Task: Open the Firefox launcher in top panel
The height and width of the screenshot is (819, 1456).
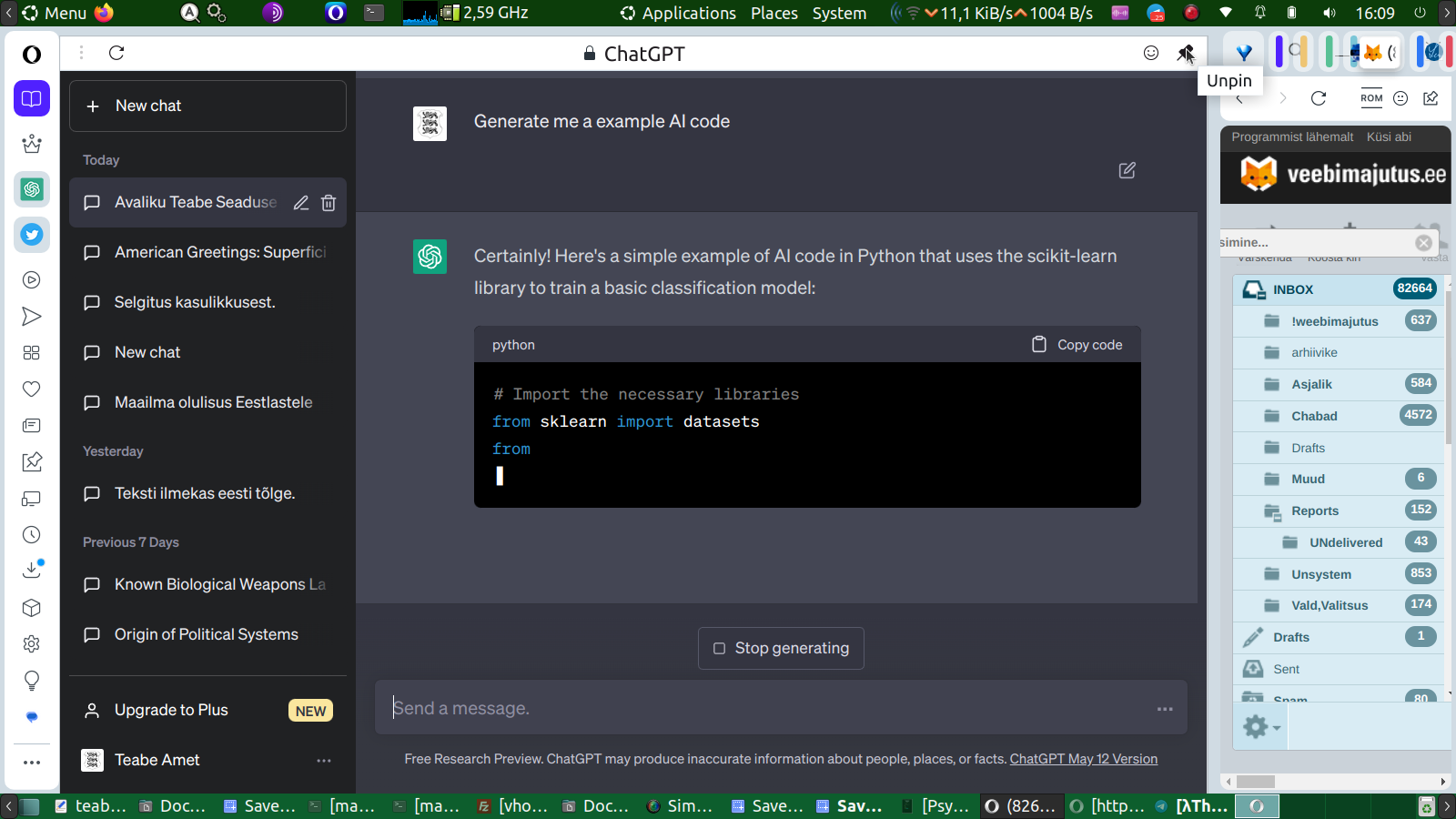Action: [105, 13]
